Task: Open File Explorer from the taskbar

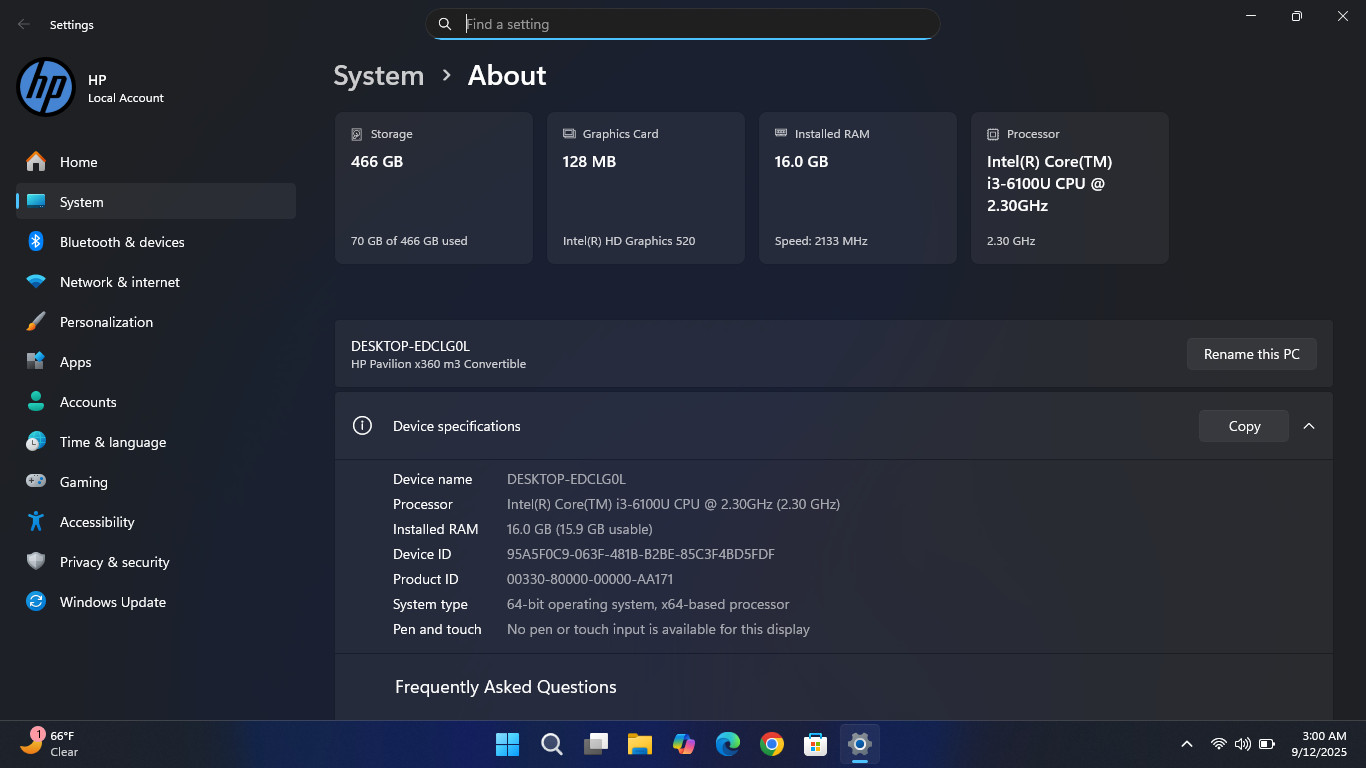Action: pyautogui.click(x=640, y=744)
